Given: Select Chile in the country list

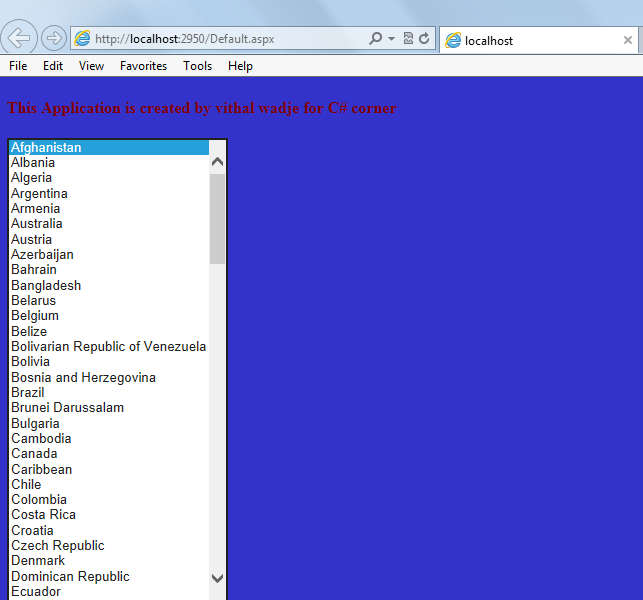Looking at the screenshot, I should tap(109, 484).
